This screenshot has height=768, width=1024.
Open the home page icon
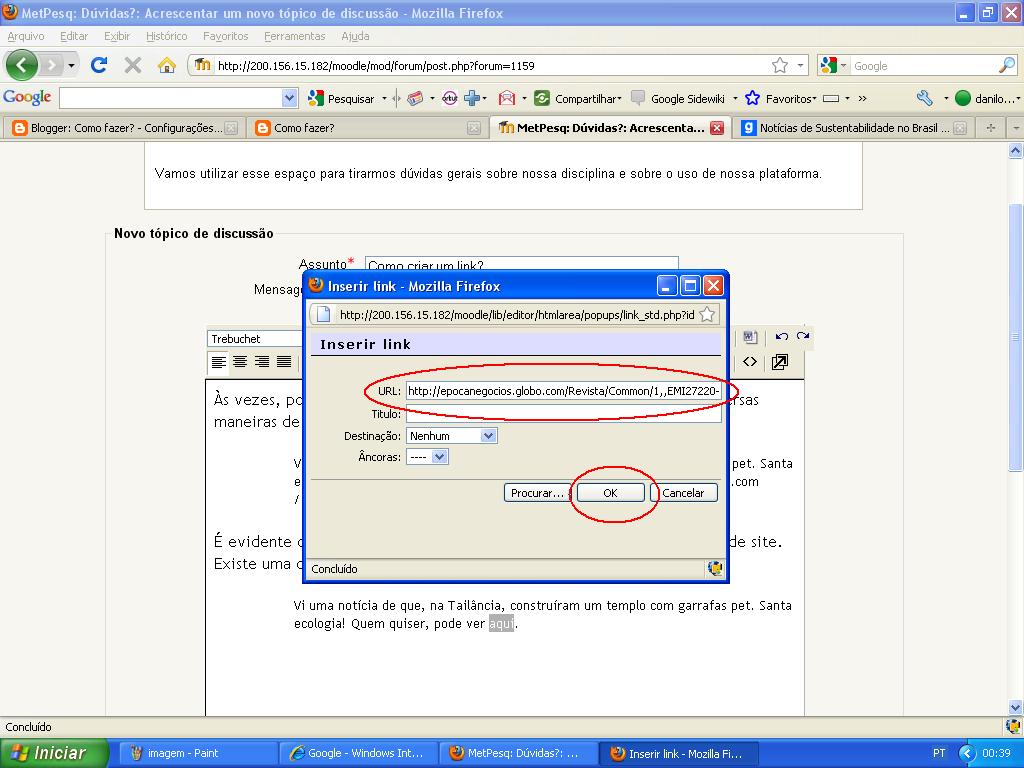tap(167, 65)
